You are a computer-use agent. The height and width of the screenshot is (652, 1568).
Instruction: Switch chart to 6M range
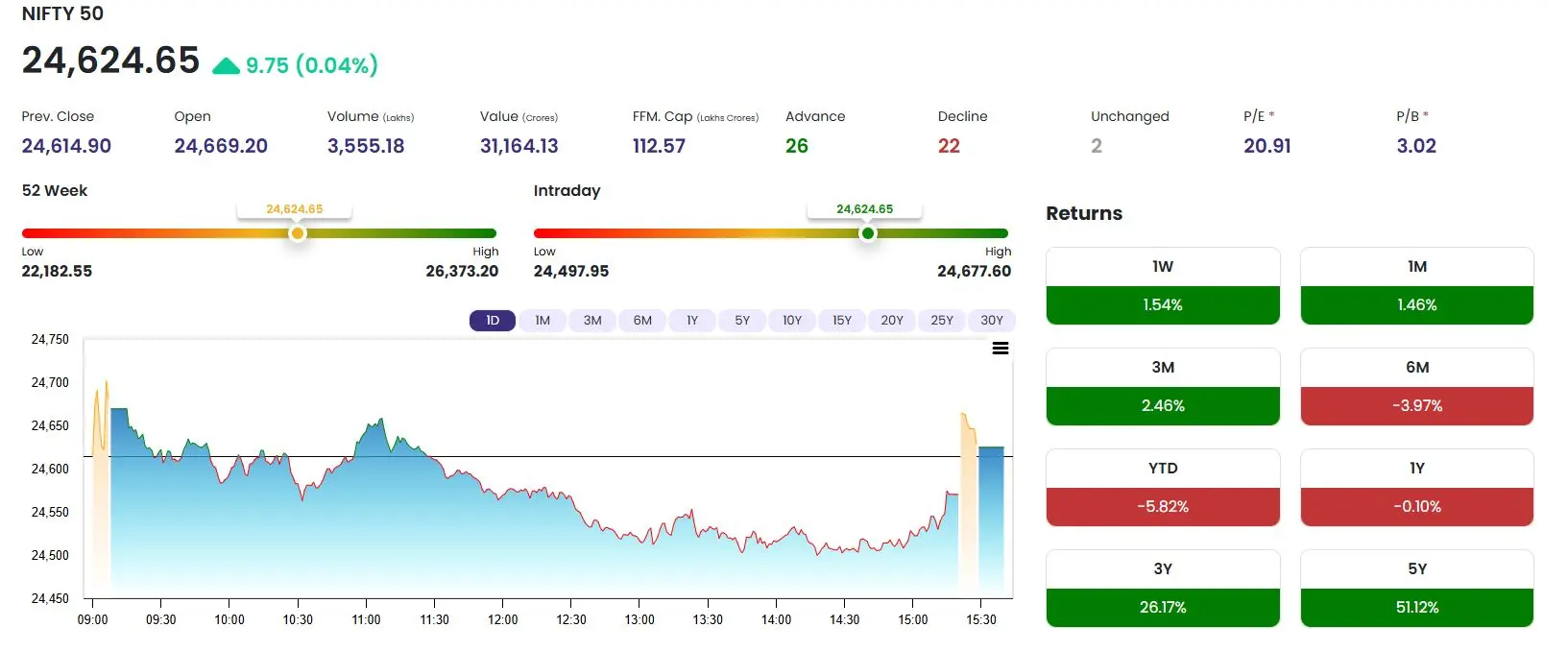(642, 321)
